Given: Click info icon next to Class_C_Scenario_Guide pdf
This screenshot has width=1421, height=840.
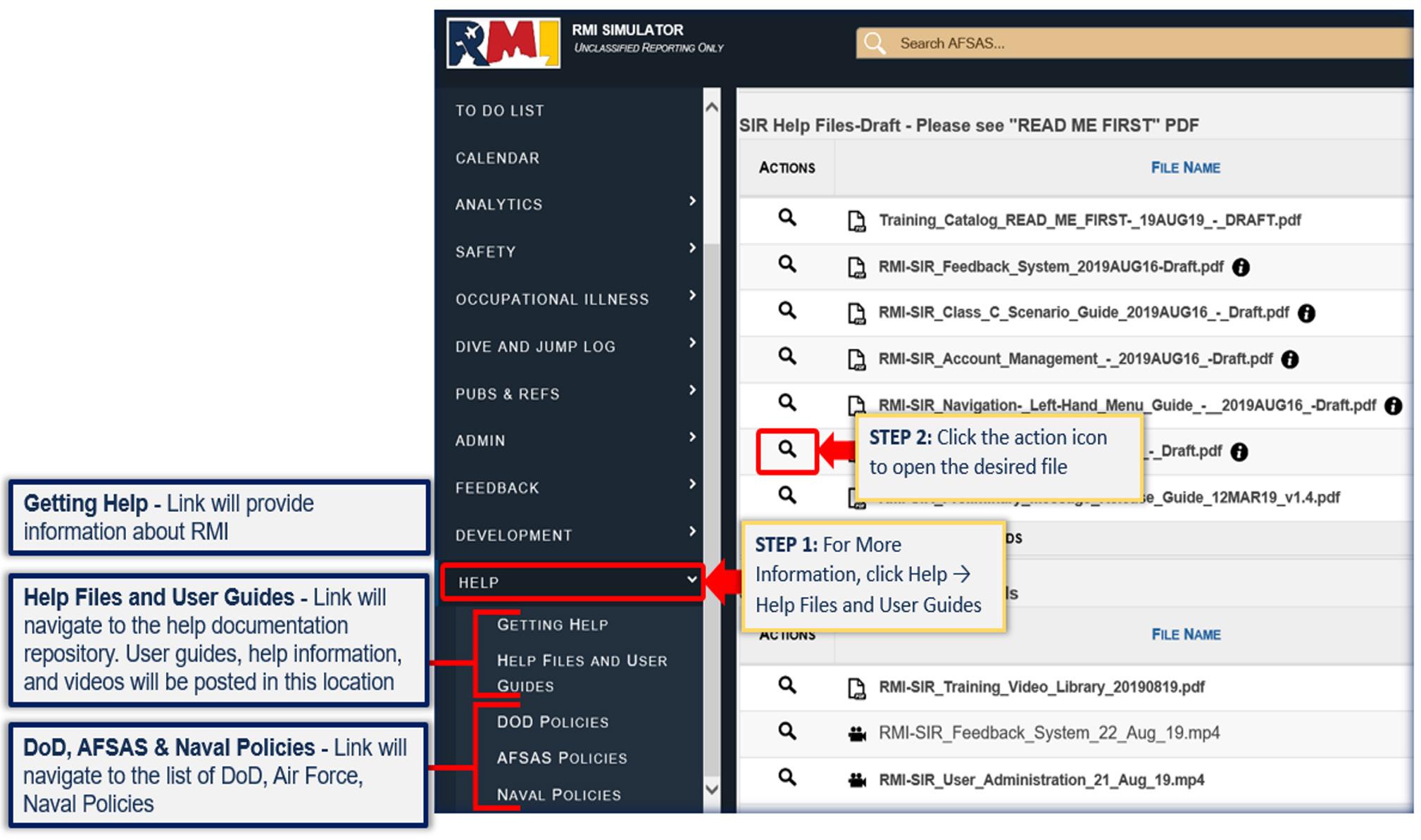Looking at the screenshot, I should pos(1306,313).
